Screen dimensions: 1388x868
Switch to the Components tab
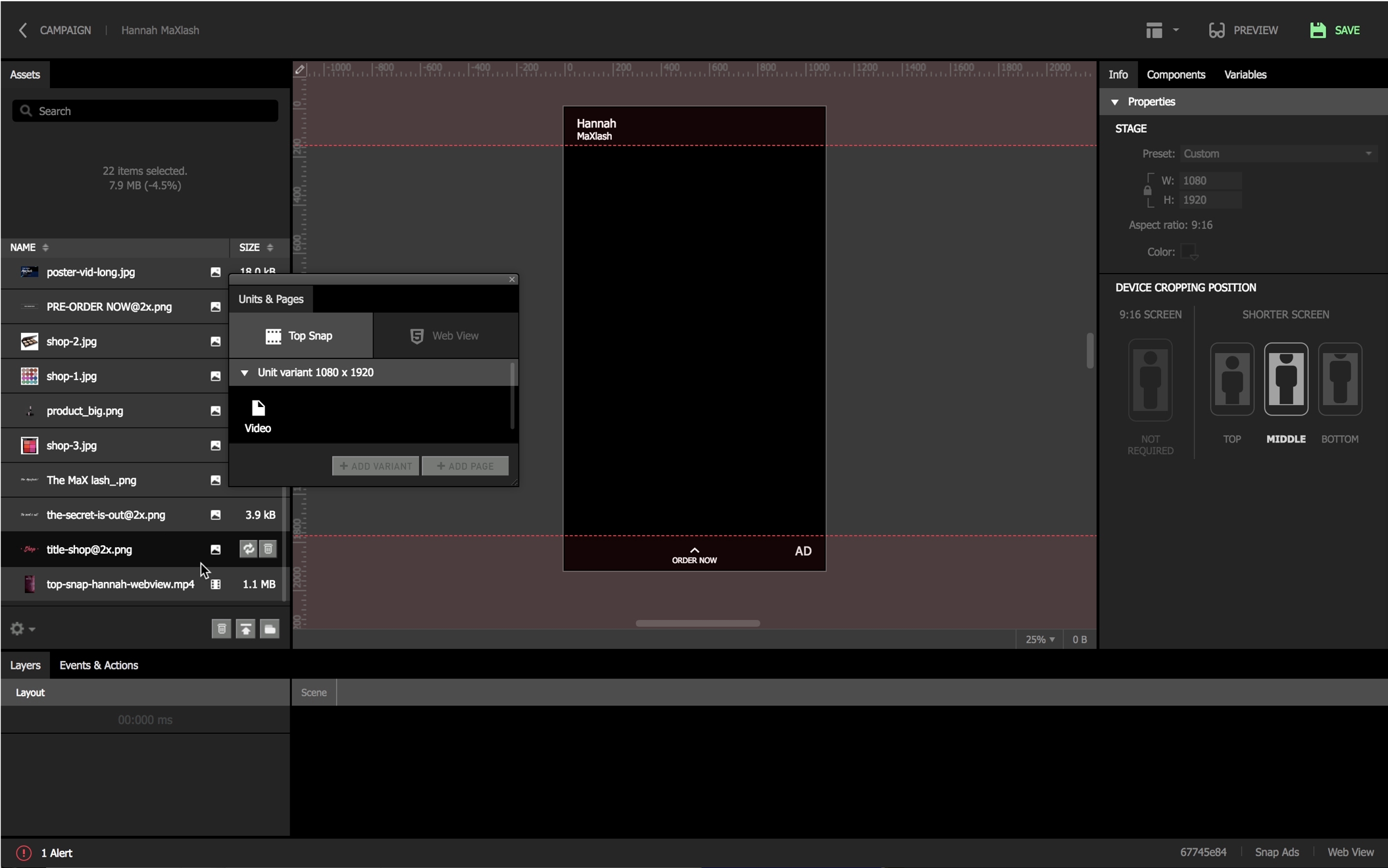click(x=1176, y=74)
